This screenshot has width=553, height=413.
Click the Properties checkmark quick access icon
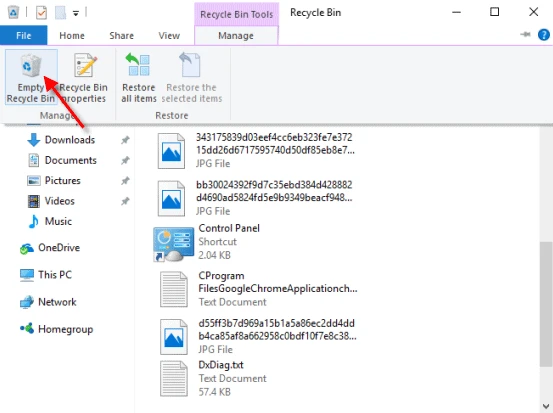[x=41, y=13]
